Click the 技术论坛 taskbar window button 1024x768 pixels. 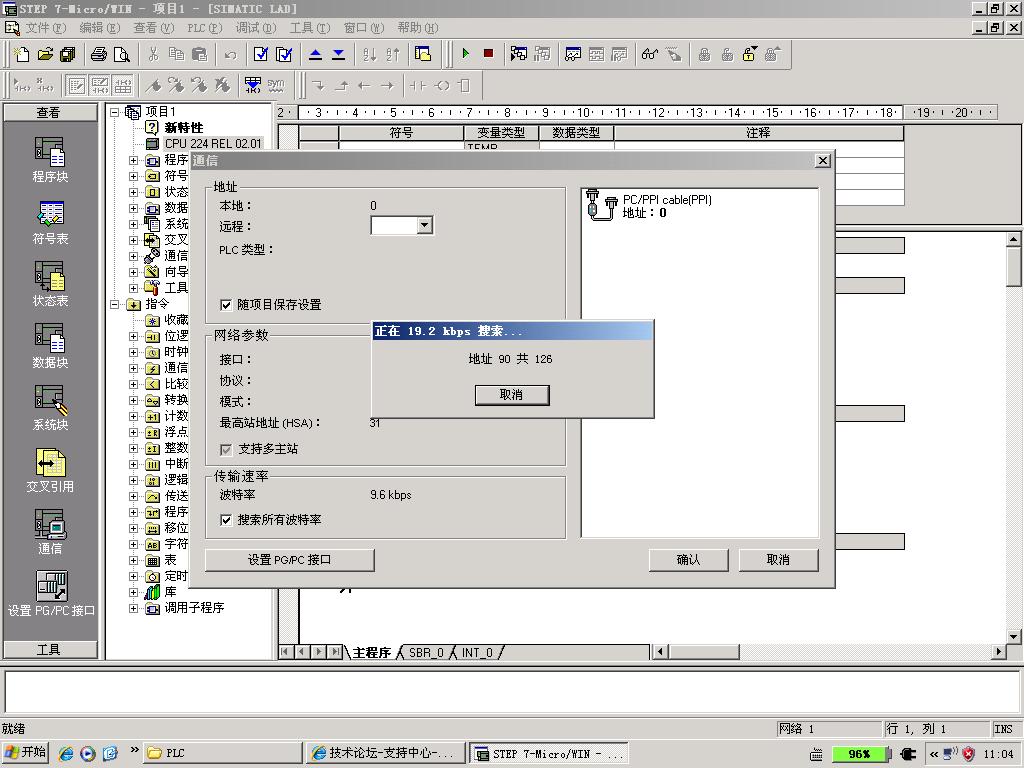pos(384,754)
